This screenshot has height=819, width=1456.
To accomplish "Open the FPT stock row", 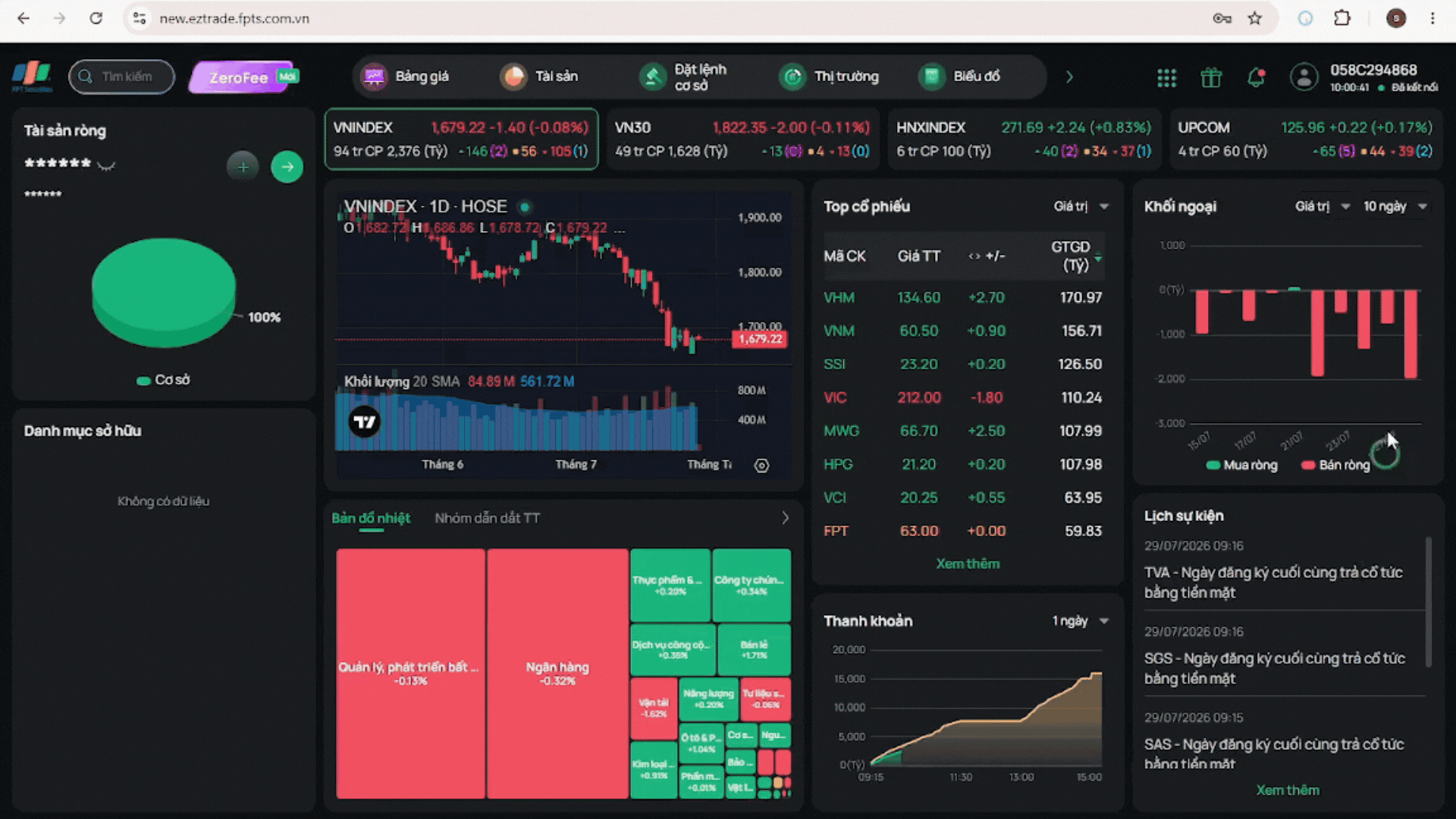I will (x=963, y=531).
